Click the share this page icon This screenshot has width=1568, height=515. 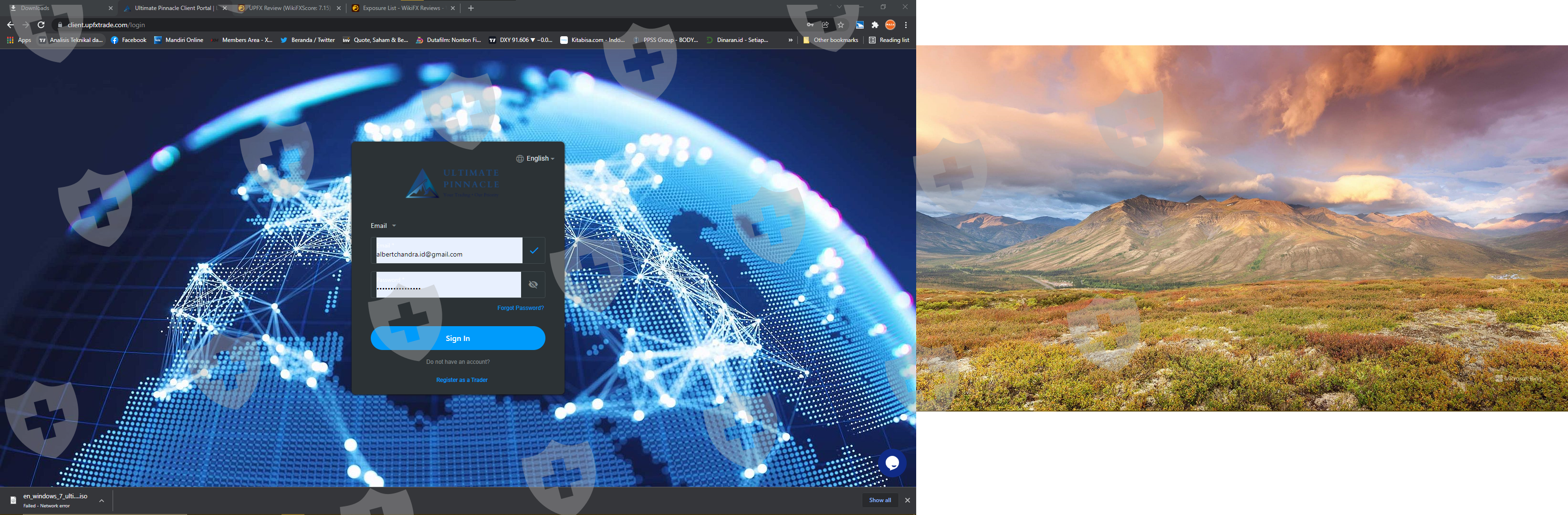(826, 25)
